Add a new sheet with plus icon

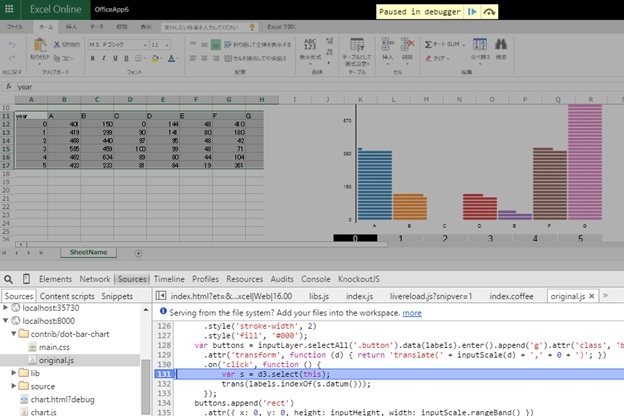point(138,253)
